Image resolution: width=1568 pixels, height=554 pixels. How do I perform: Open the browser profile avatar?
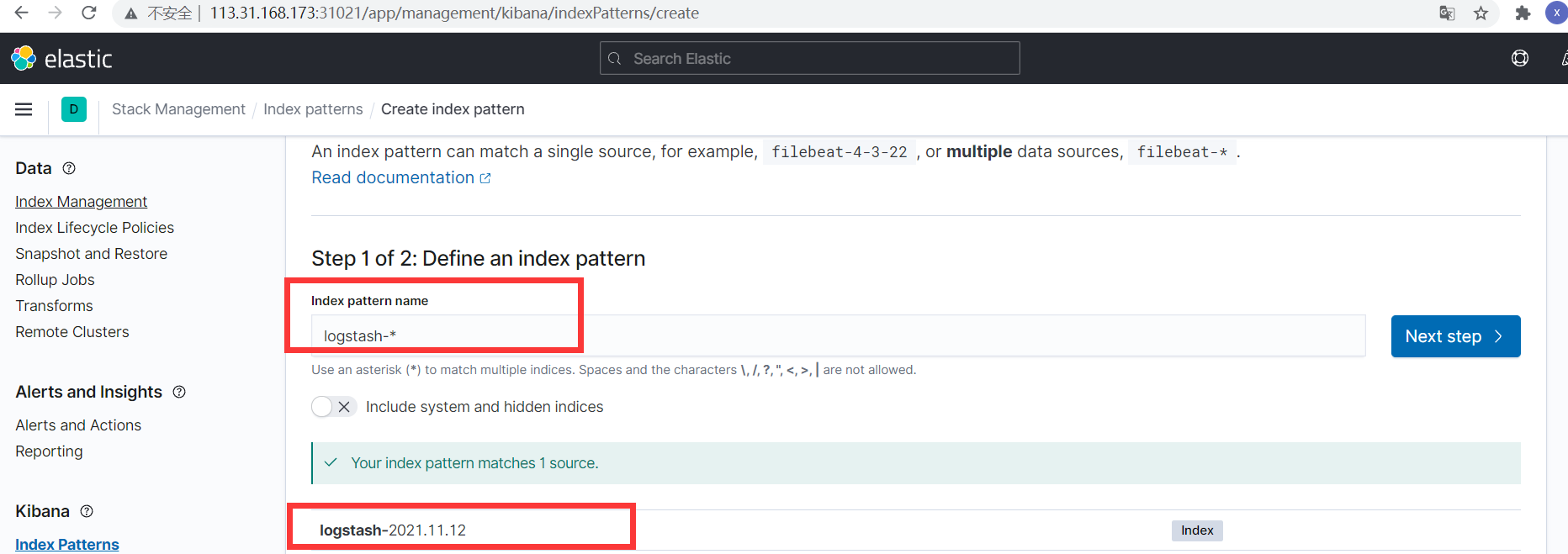click(1556, 13)
